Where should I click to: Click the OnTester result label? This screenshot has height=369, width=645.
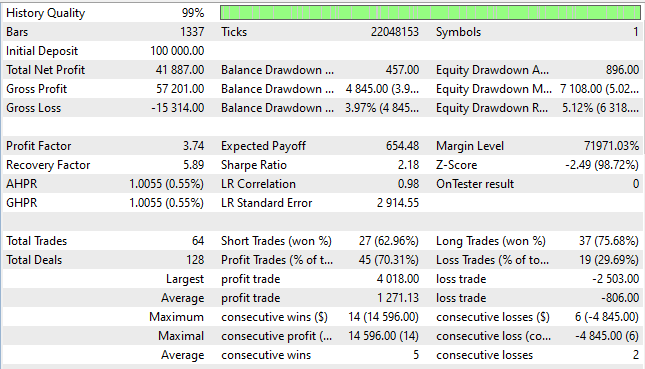pos(475,183)
